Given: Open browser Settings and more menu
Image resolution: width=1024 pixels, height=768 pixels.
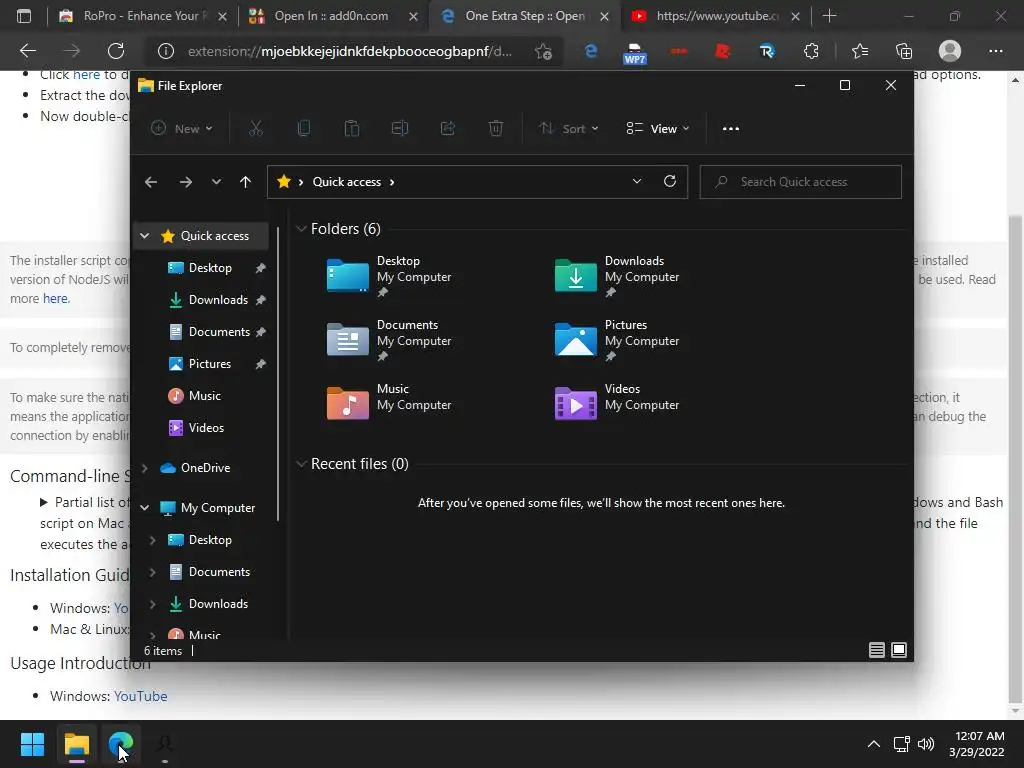Looking at the screenshot, I should pyautogui.click(x=995, y=51).
